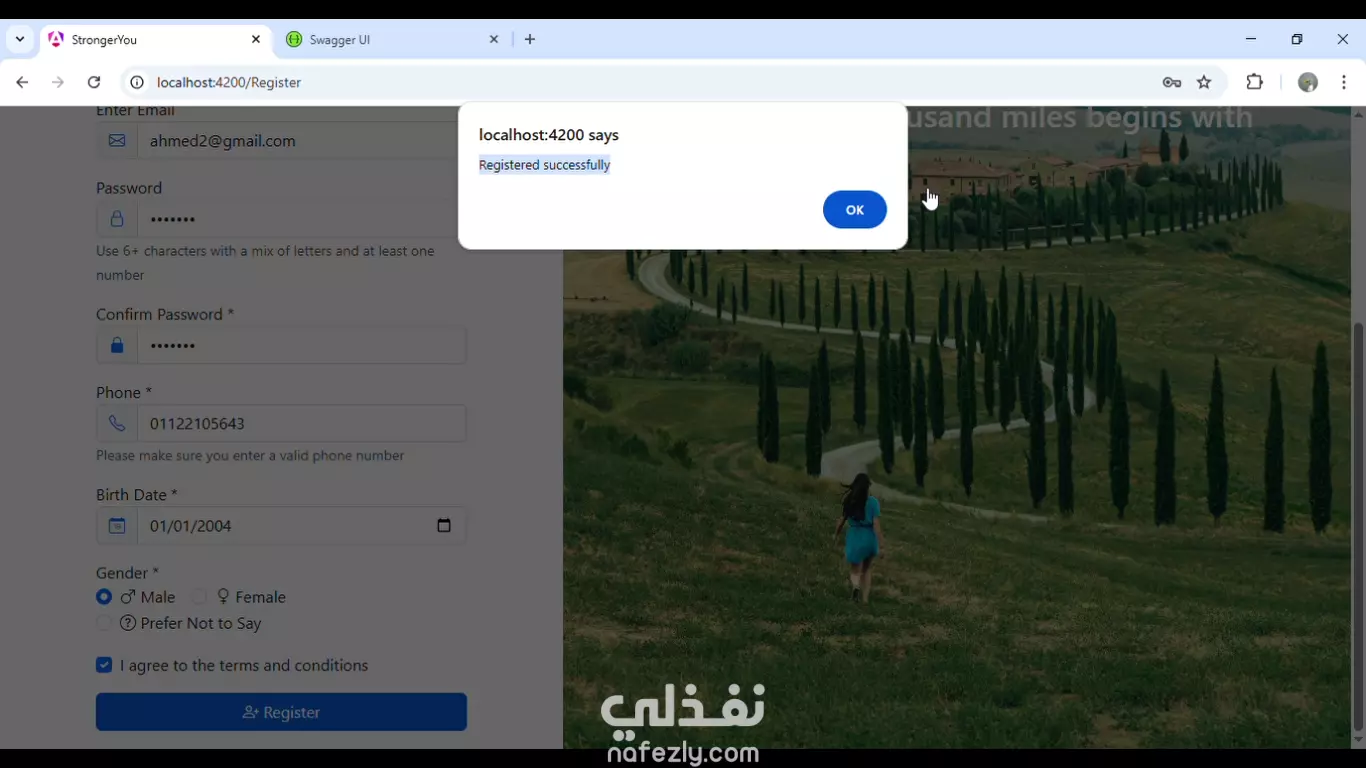Click the Please make sure valid phone hint

[x=250, y=455]
